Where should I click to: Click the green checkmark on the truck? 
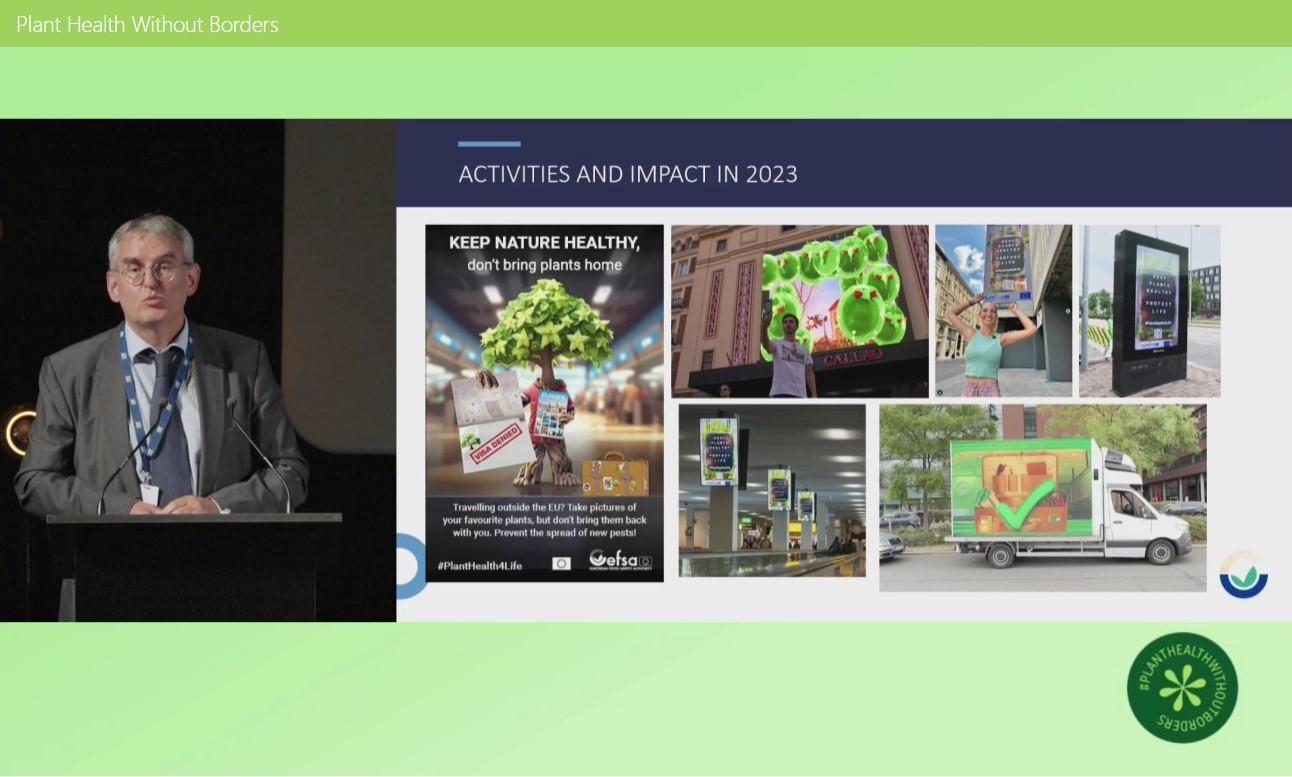point(1026,496)
